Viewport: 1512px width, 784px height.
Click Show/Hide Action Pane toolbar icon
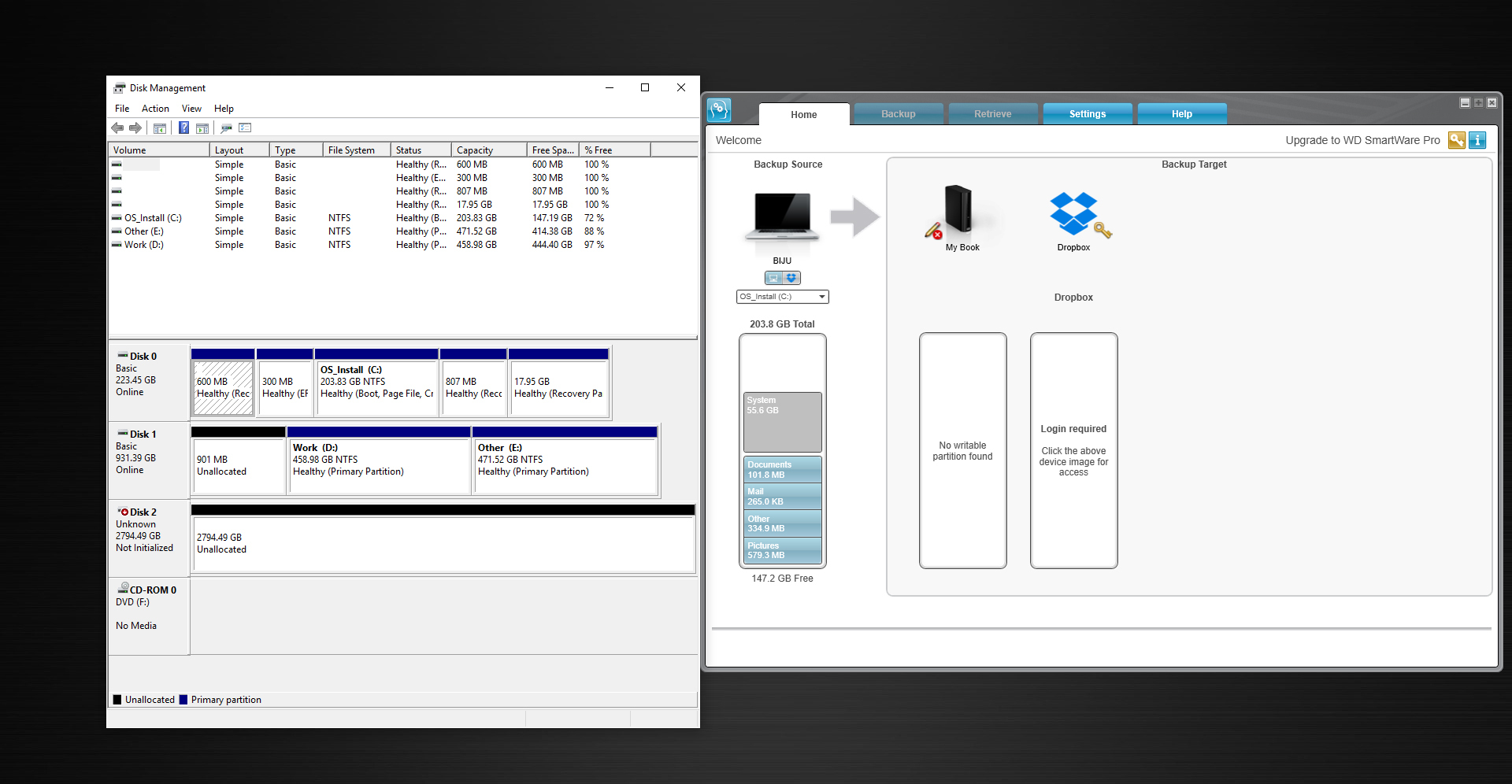point(202,128)
